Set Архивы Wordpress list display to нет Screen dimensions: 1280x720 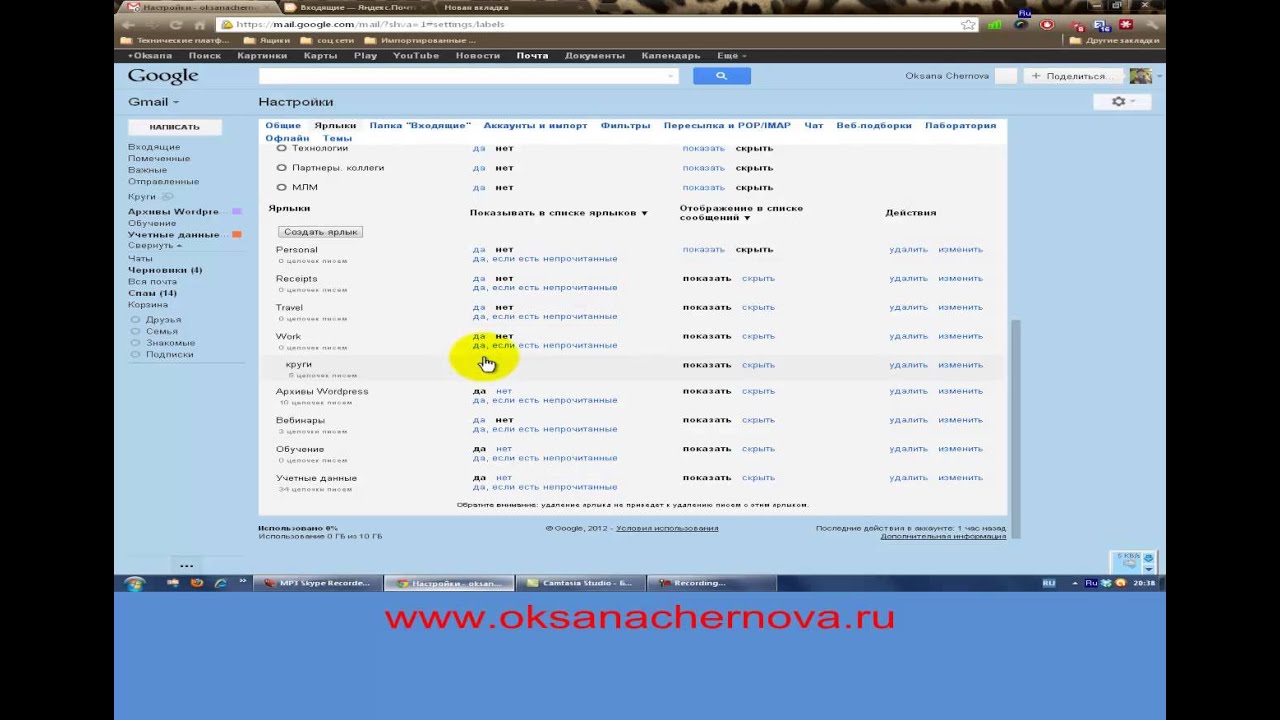(504, 391)
